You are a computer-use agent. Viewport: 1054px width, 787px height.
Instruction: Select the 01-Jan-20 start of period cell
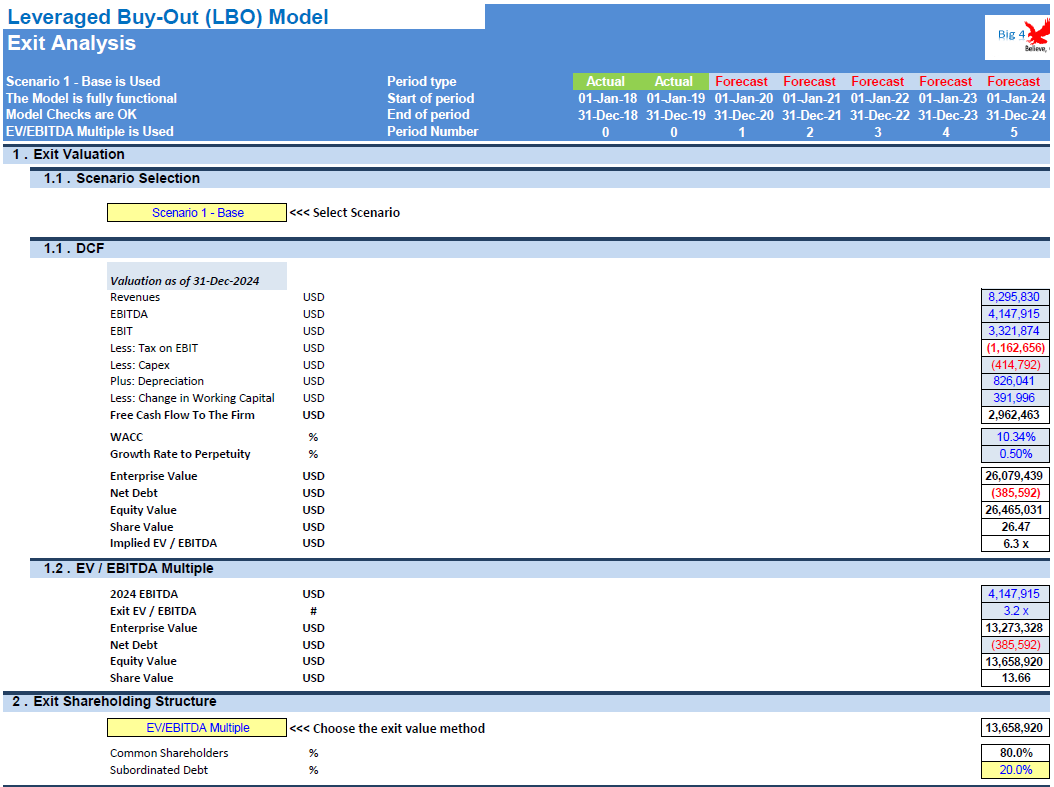[743, 99]
